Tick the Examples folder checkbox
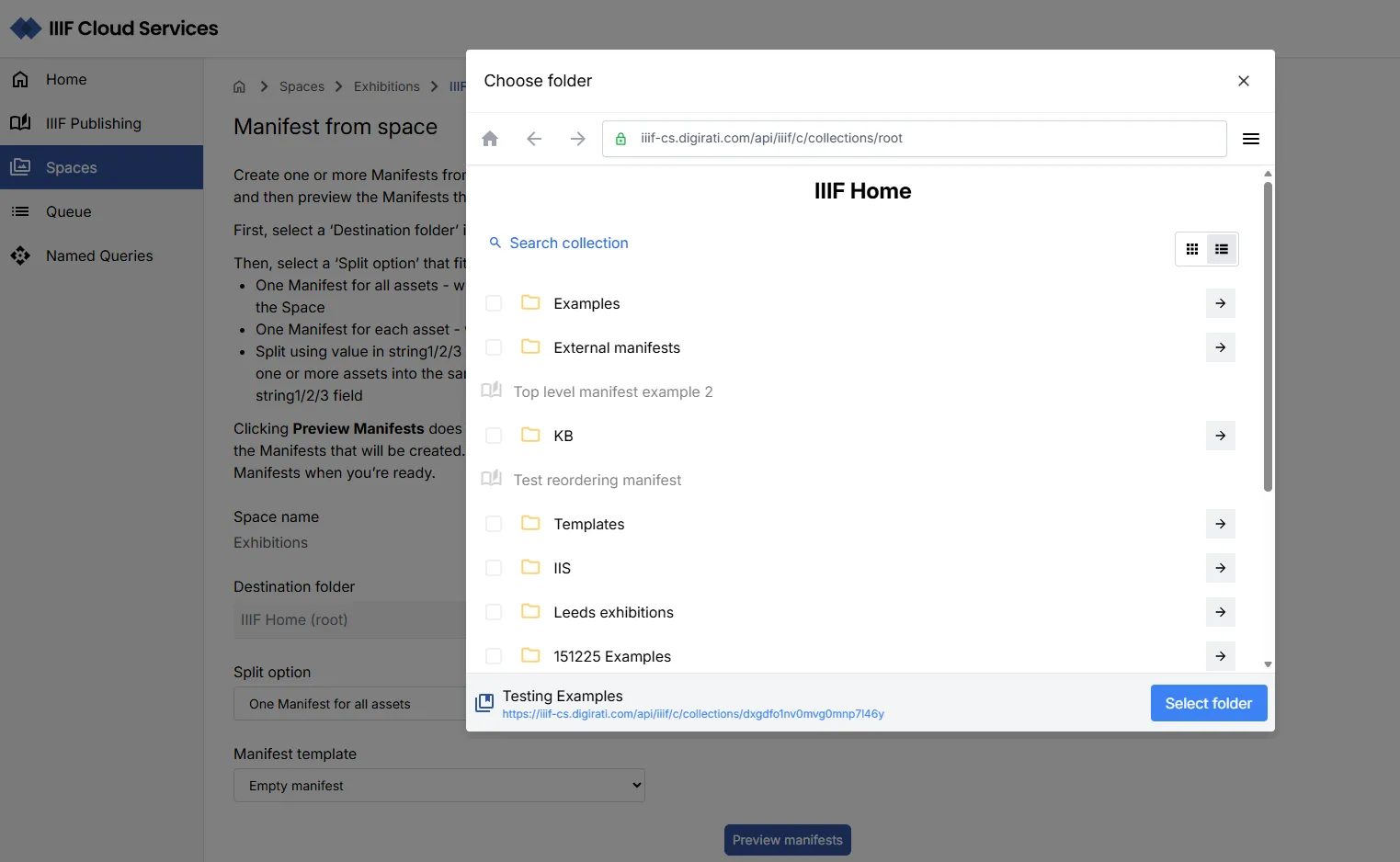The height and width of the screenshot is (862, 1400). tap(494, 303)
